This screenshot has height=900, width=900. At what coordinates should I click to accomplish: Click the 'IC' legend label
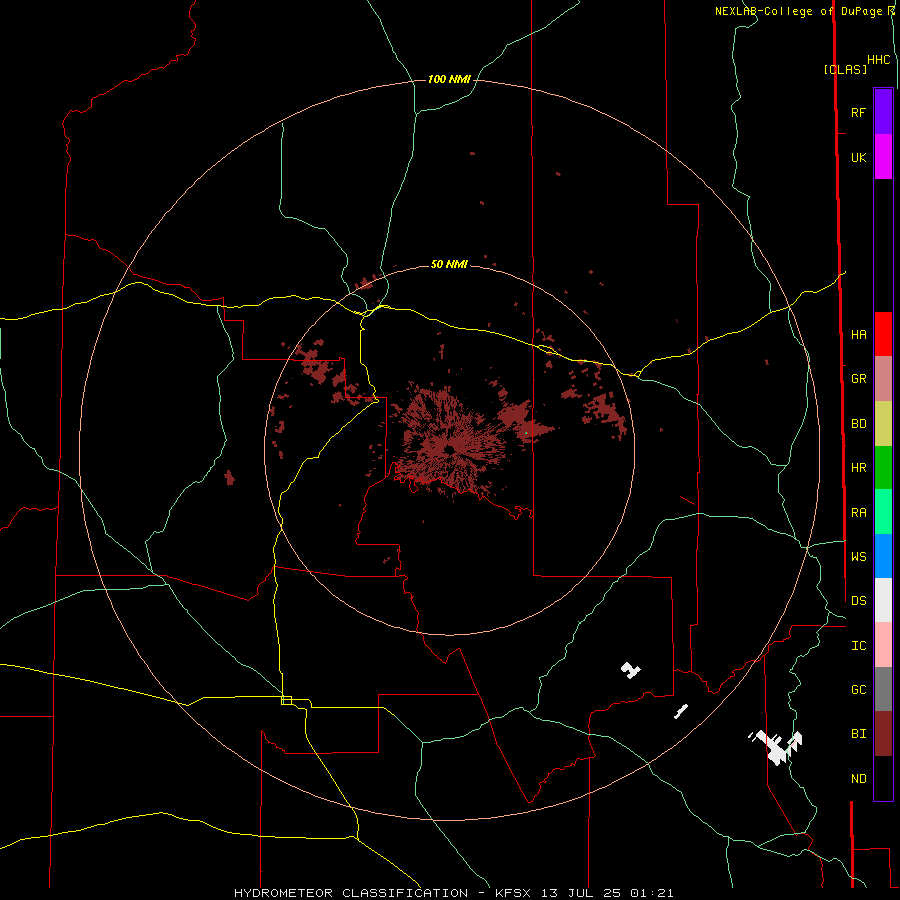coord(859,646)
